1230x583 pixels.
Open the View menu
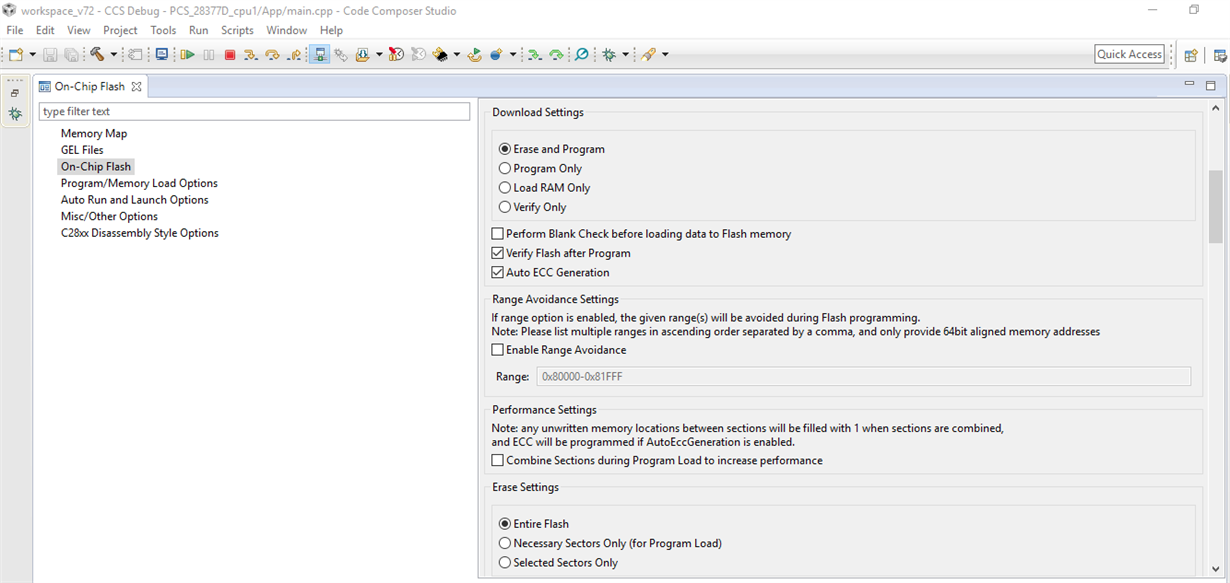pos(79,30)
